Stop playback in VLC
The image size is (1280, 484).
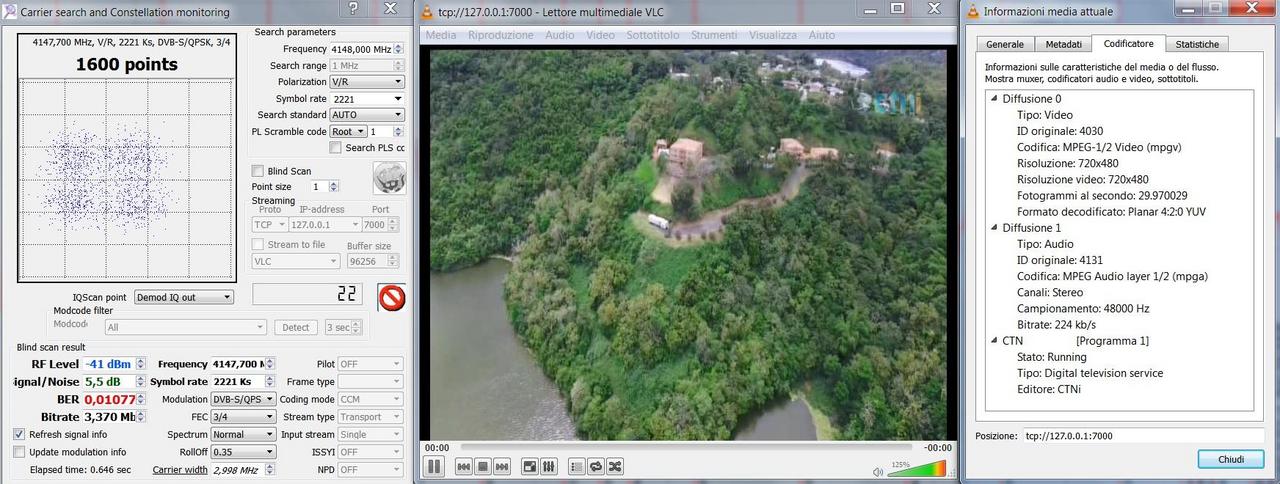point(482,466)
